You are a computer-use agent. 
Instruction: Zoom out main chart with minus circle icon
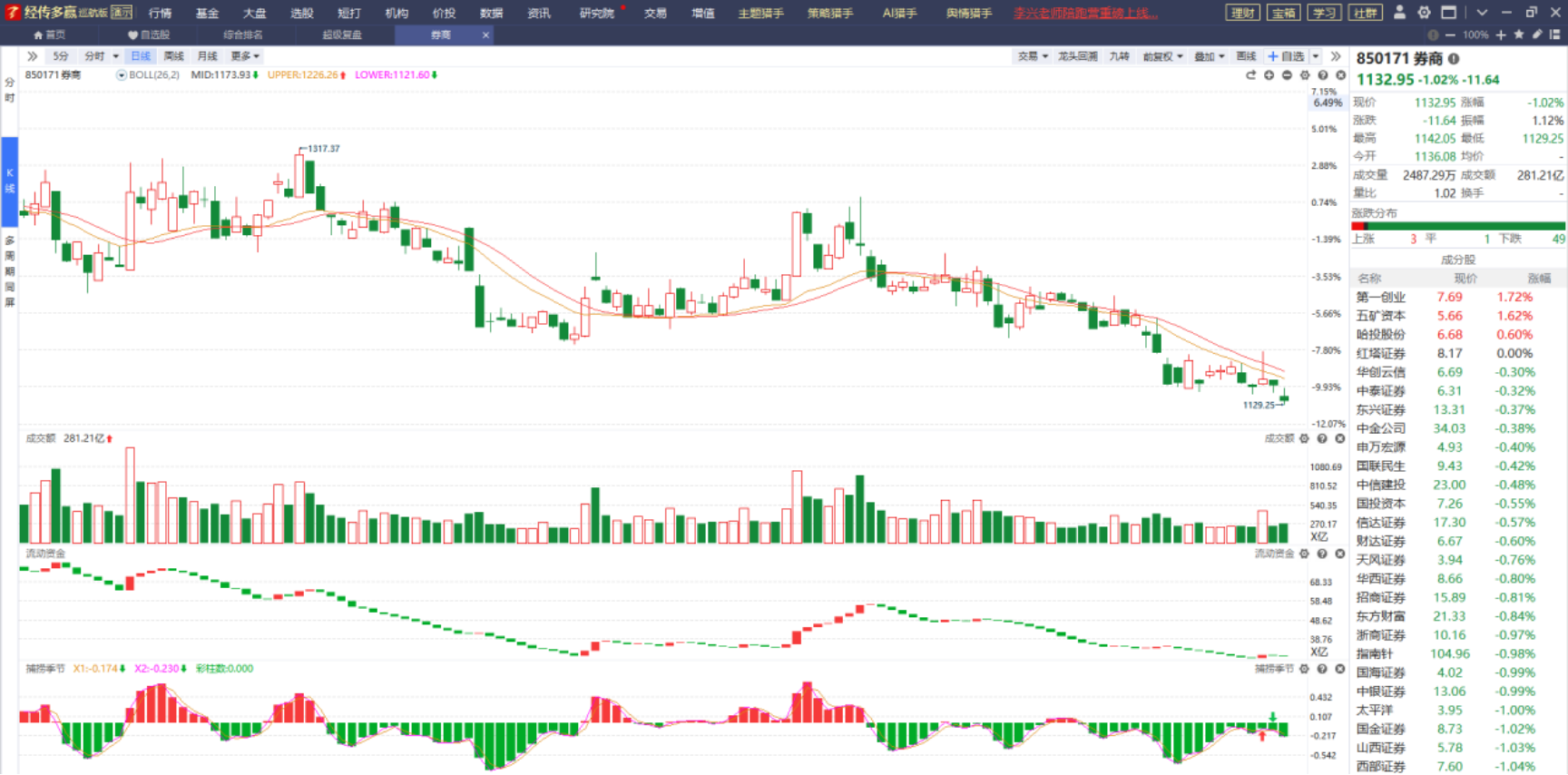(x=1287, y=75)
